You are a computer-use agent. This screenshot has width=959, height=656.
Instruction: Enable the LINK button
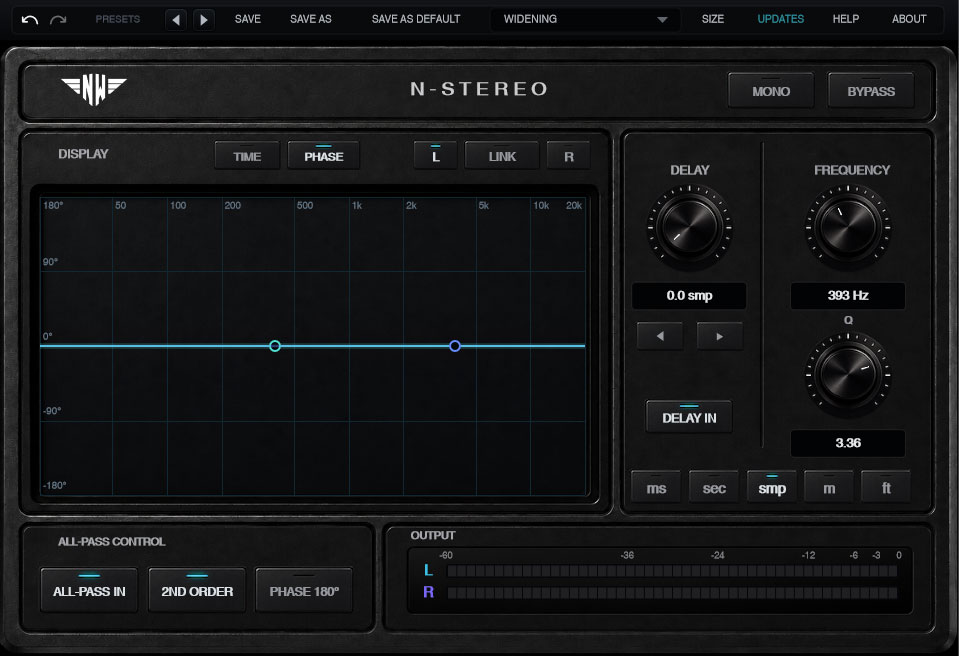tap(502, 156)
